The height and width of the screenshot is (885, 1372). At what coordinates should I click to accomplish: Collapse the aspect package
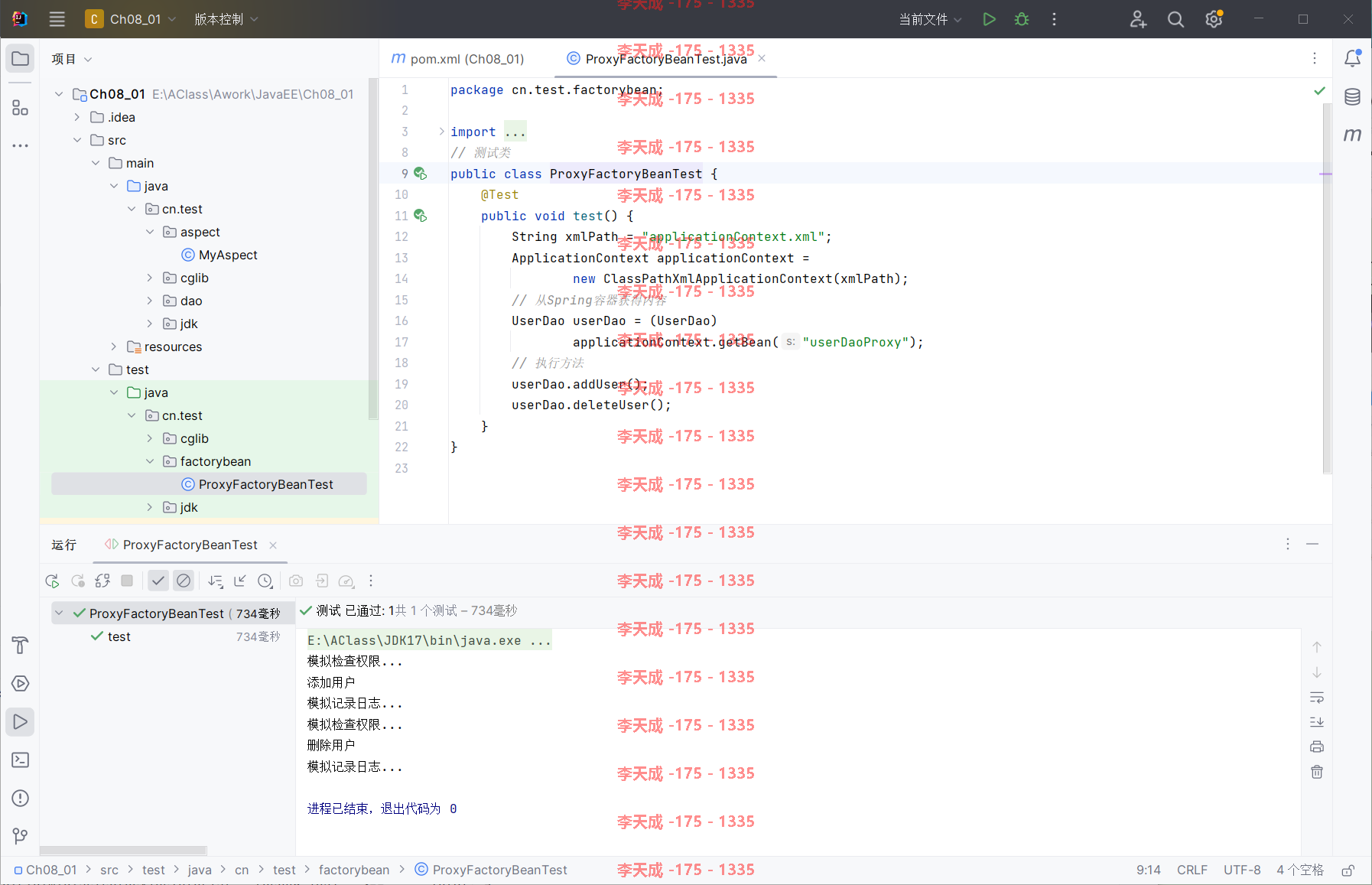(x=150, y=232)
